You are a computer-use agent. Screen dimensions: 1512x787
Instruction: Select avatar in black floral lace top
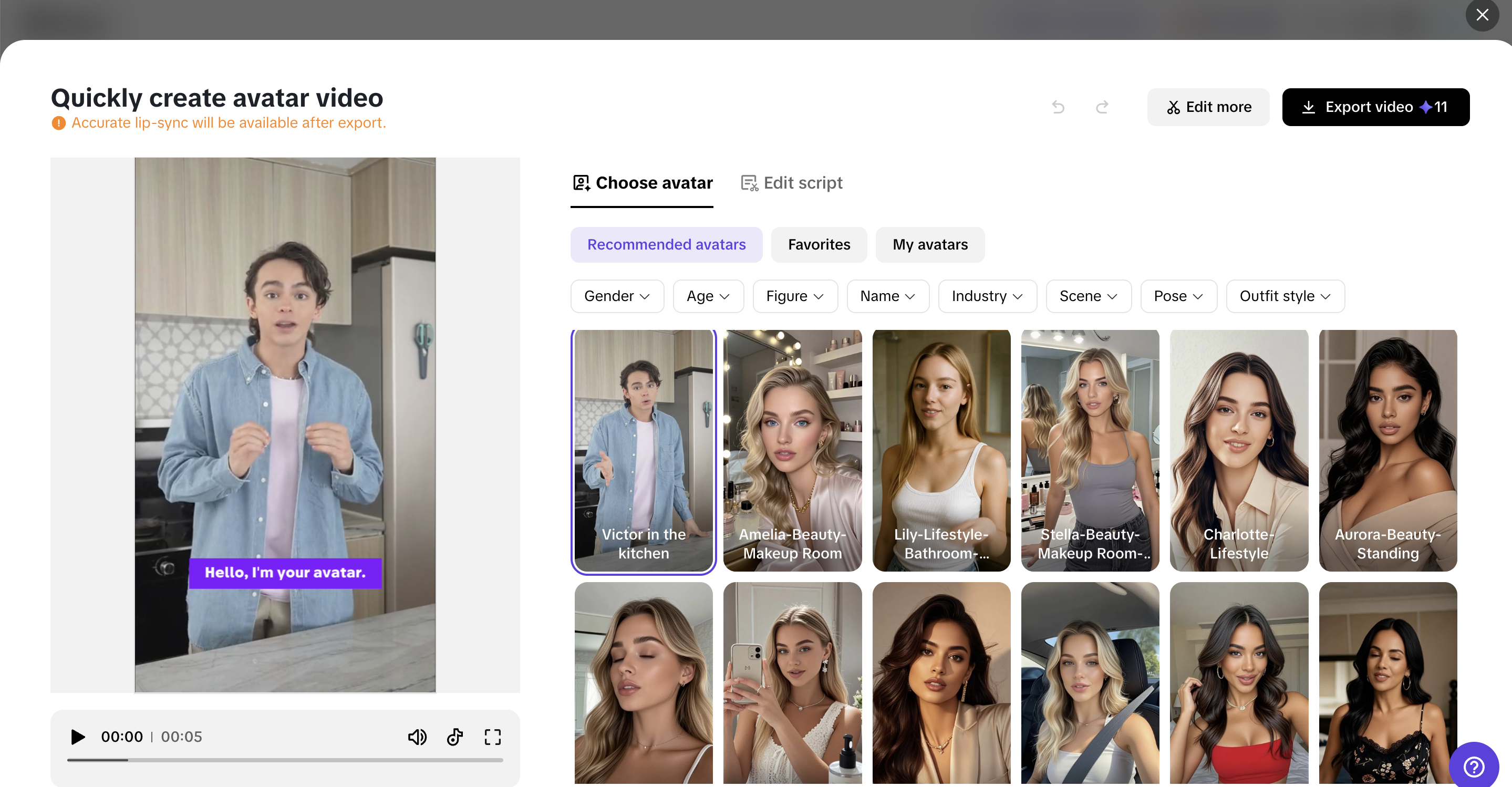1387,683
